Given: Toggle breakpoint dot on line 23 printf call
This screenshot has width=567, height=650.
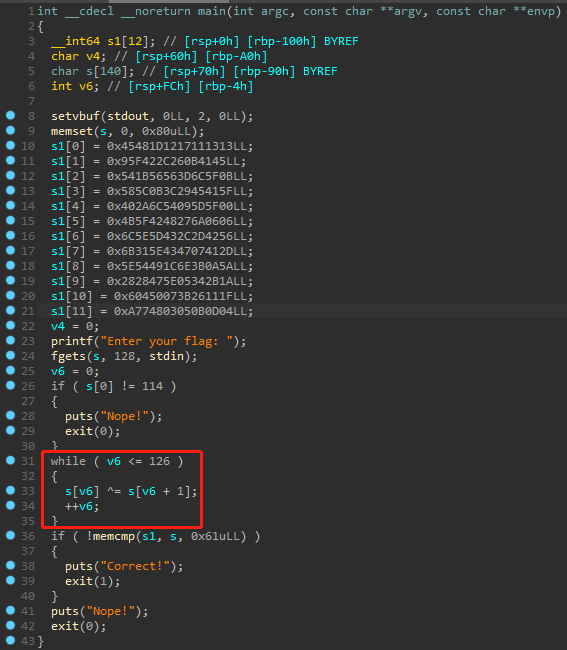Looking at the screenshot, I should (10, 341).
